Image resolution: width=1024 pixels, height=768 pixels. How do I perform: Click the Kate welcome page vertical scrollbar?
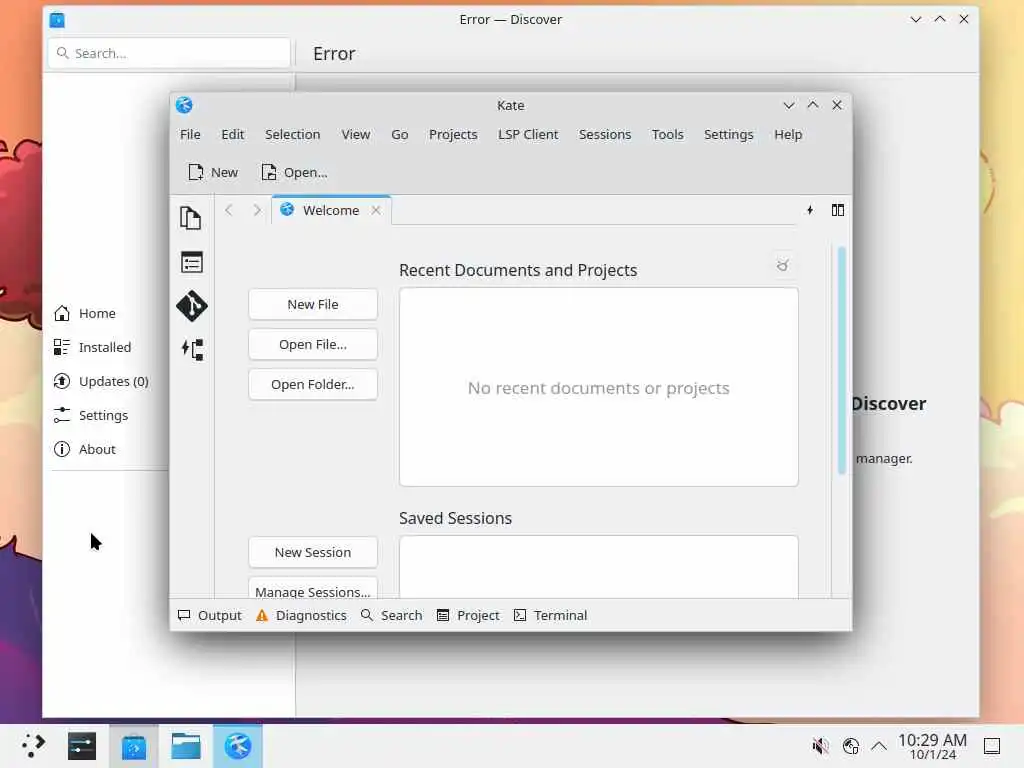[x=842, y=360]
